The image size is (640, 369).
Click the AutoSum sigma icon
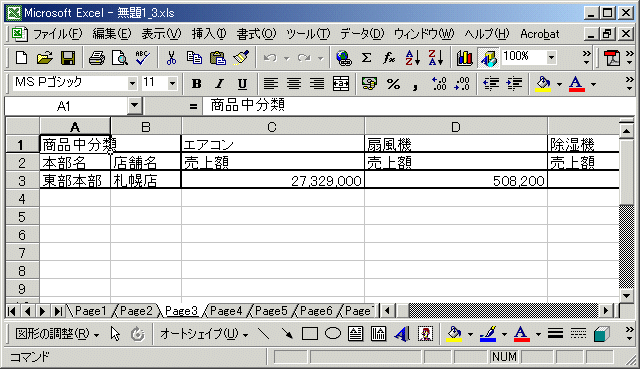tap(367, 58)
